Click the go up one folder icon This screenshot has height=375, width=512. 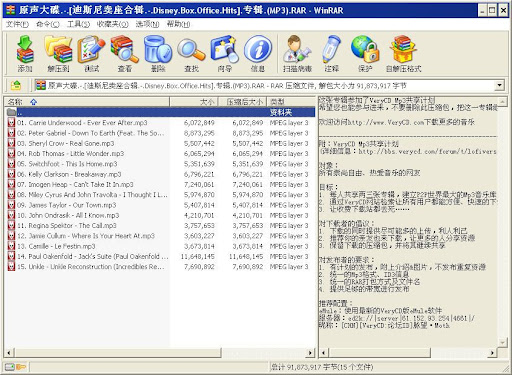coord(16,86)
